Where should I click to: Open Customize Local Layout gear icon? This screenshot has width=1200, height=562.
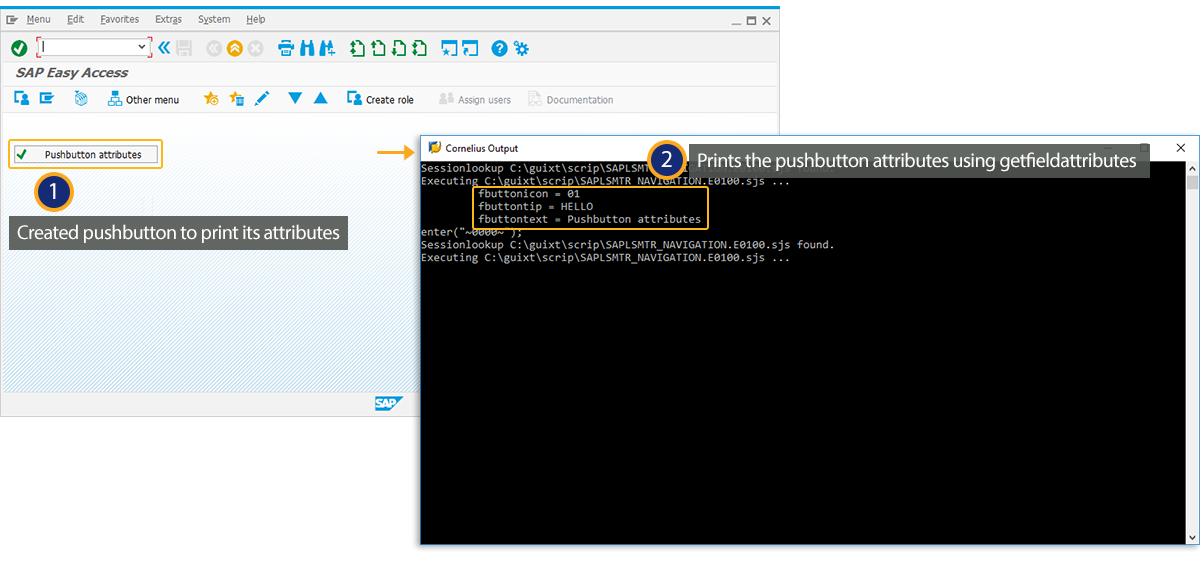pos(520,47)
